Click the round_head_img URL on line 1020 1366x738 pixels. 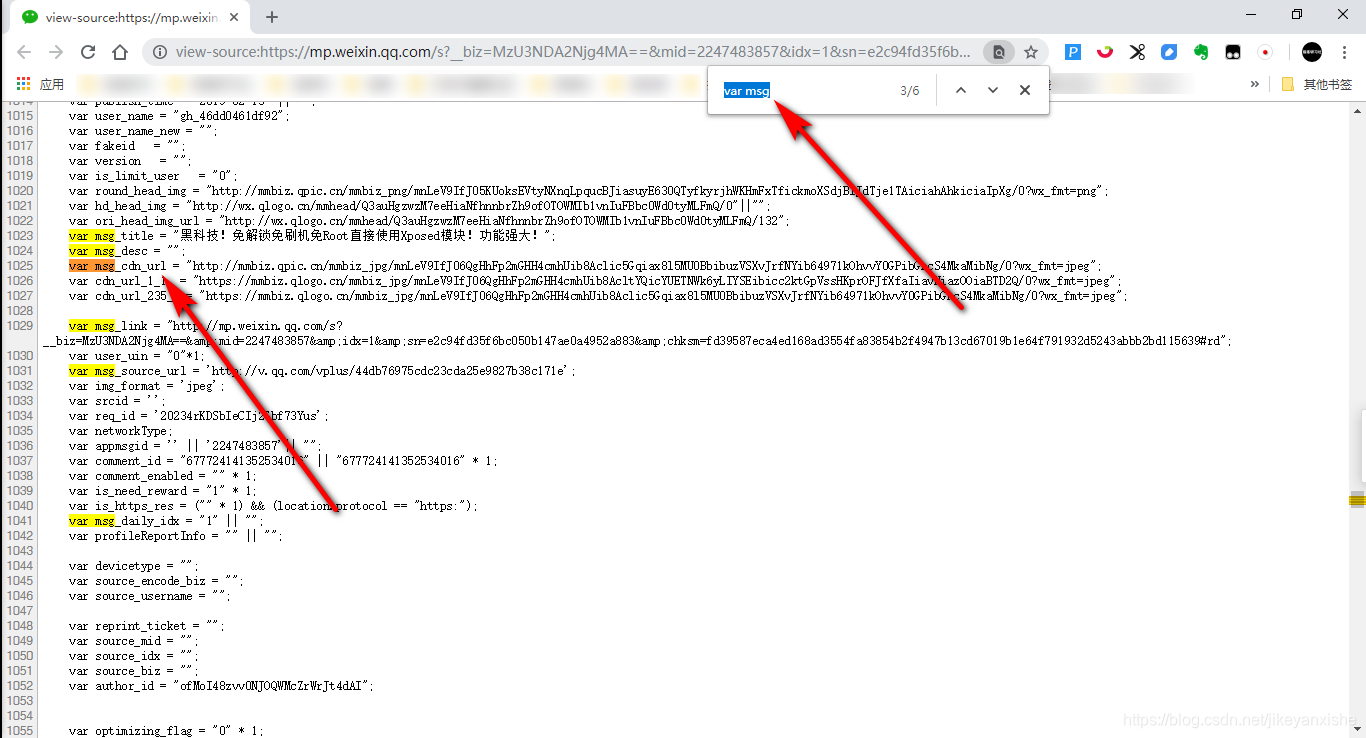pyautogui.click(x=657, y=190)
